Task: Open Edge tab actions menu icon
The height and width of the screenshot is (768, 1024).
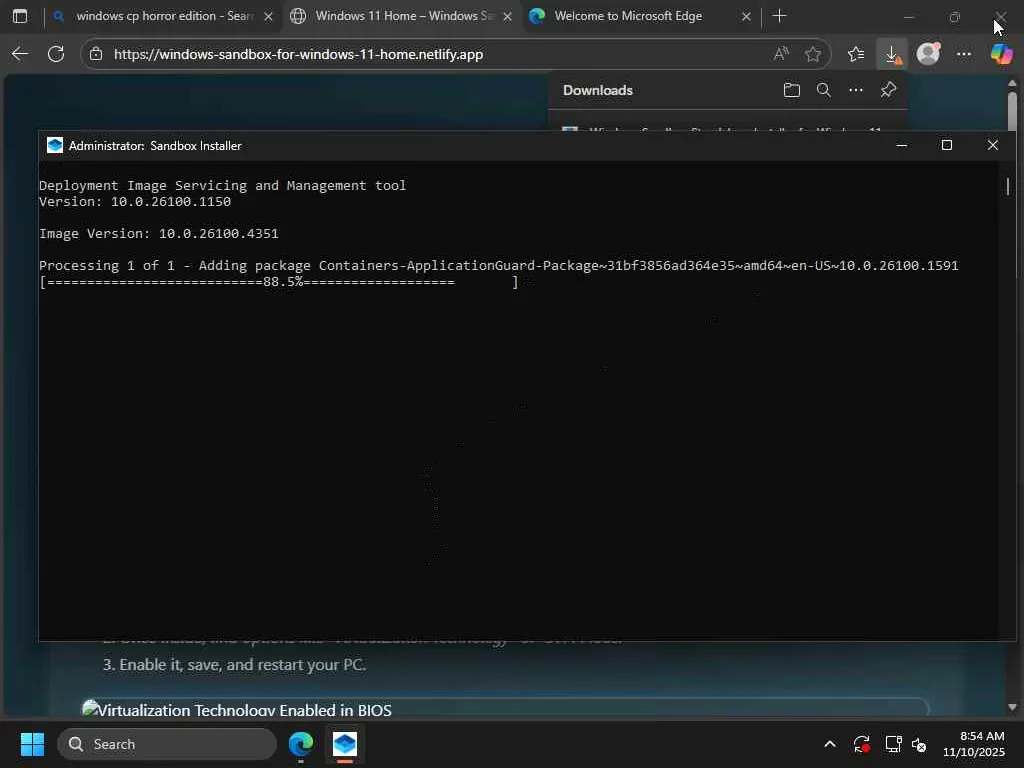Action: pos(20,16)
